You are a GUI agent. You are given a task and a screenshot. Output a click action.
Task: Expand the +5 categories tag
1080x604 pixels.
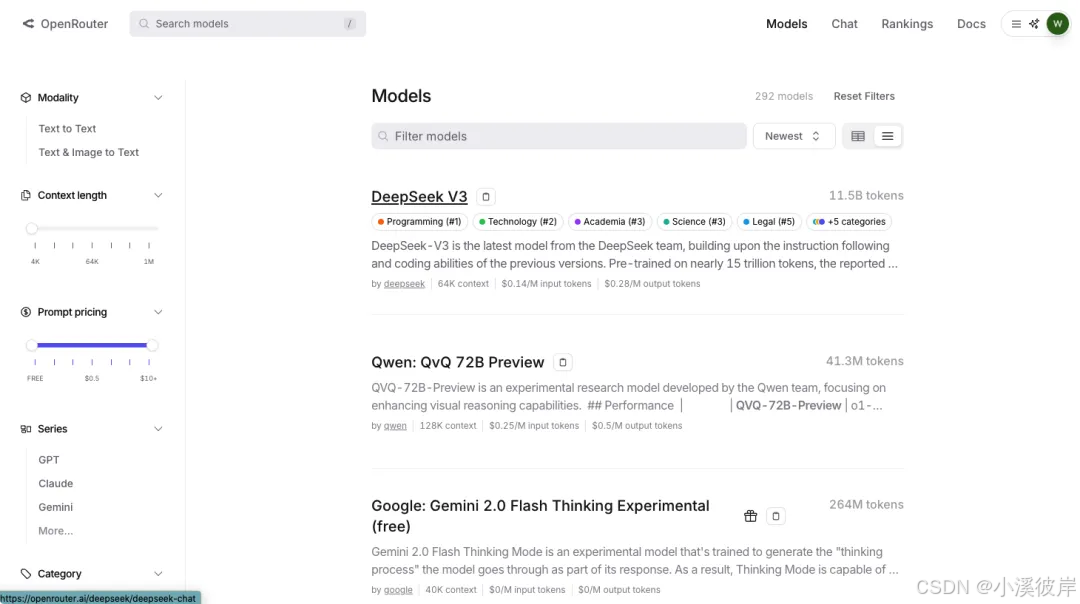click(x=849, y=222)
